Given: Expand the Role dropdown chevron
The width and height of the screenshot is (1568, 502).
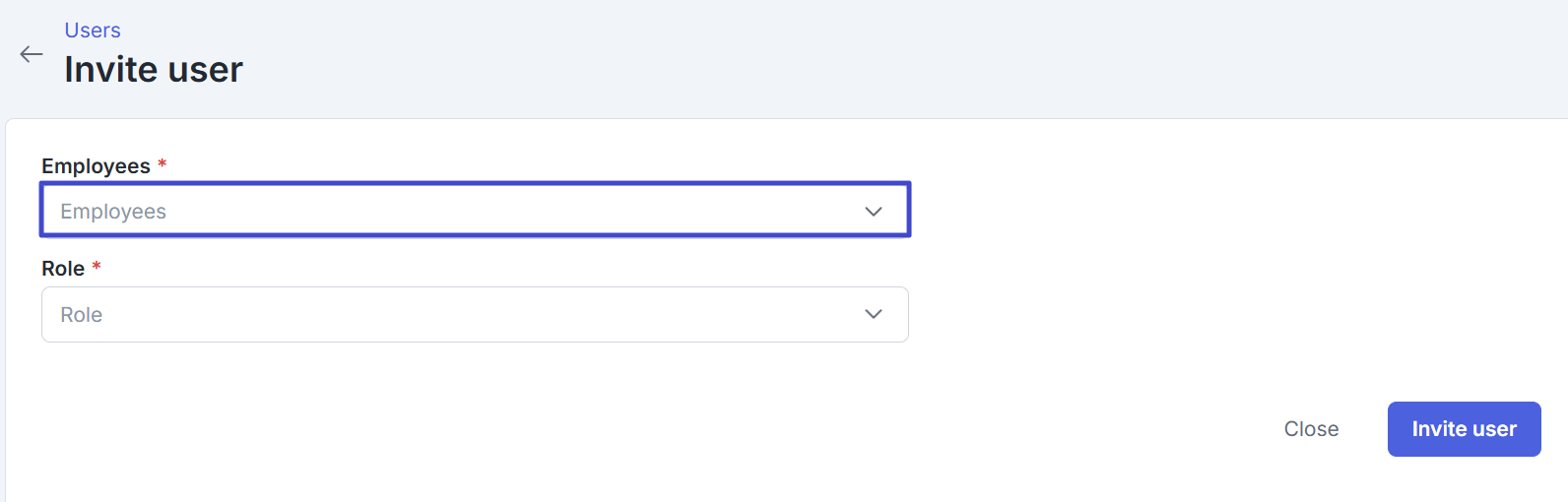Looking at the screenshot, I should tap(873, 314).
